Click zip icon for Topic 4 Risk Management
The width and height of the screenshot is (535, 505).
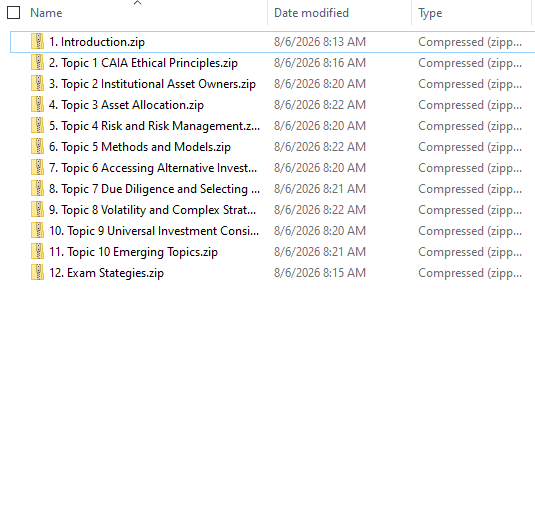[38, 126]
